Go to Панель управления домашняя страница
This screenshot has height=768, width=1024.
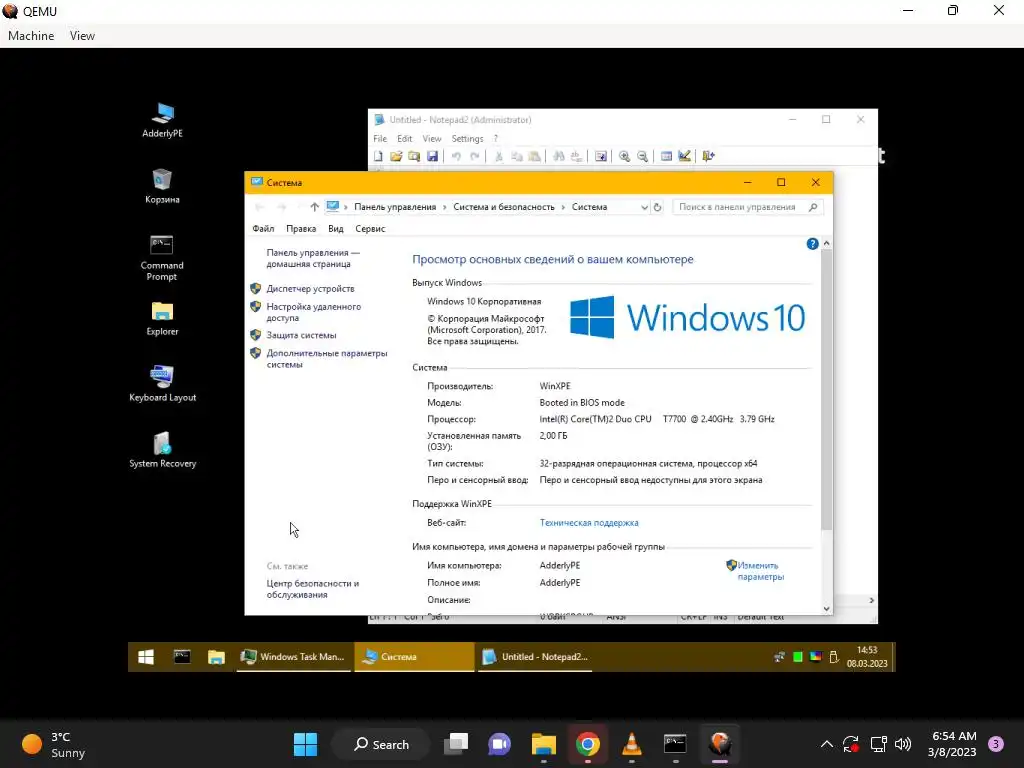(x=313, y=258)
